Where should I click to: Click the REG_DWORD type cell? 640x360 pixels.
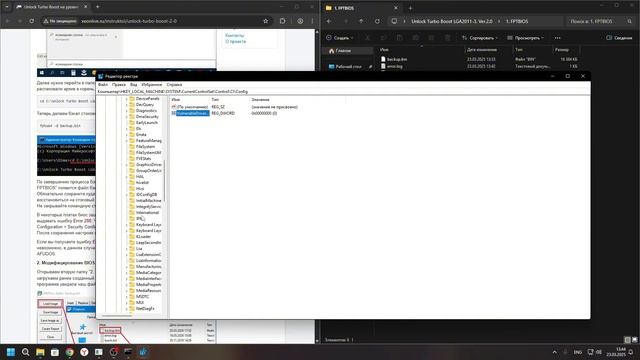pyautogui.click(x=223, y=113)
